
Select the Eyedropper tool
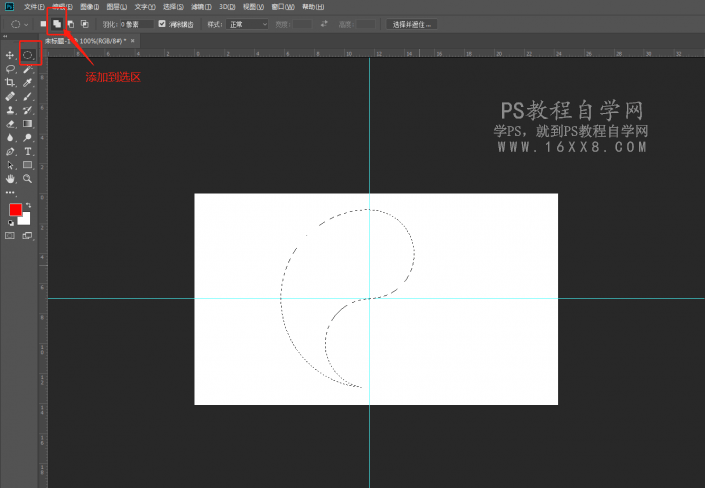[x=28, y=83]
